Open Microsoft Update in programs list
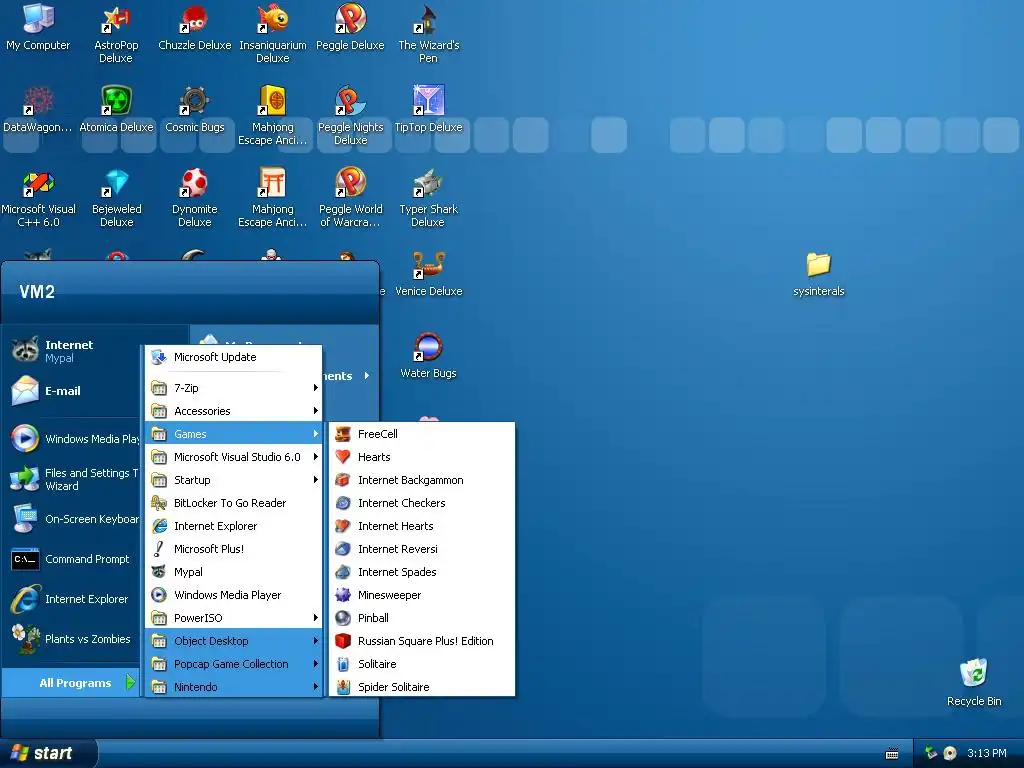Image resolution: width=1024 pixels, height=768 pixels. (234, 357)
